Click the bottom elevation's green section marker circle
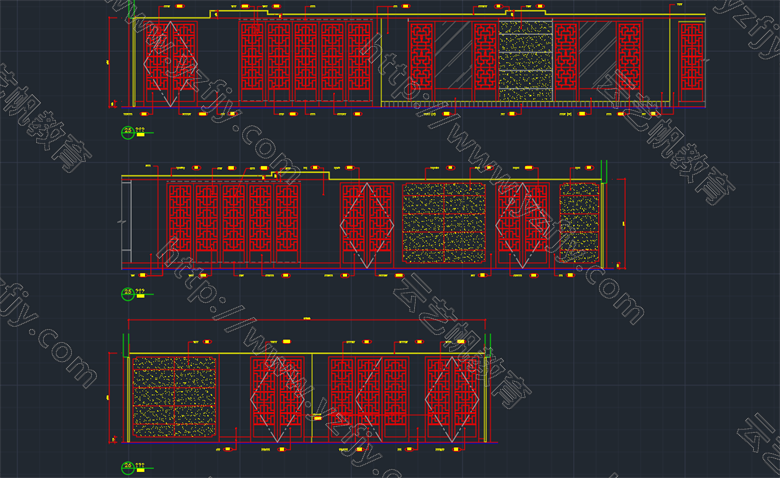 [127, 465]
